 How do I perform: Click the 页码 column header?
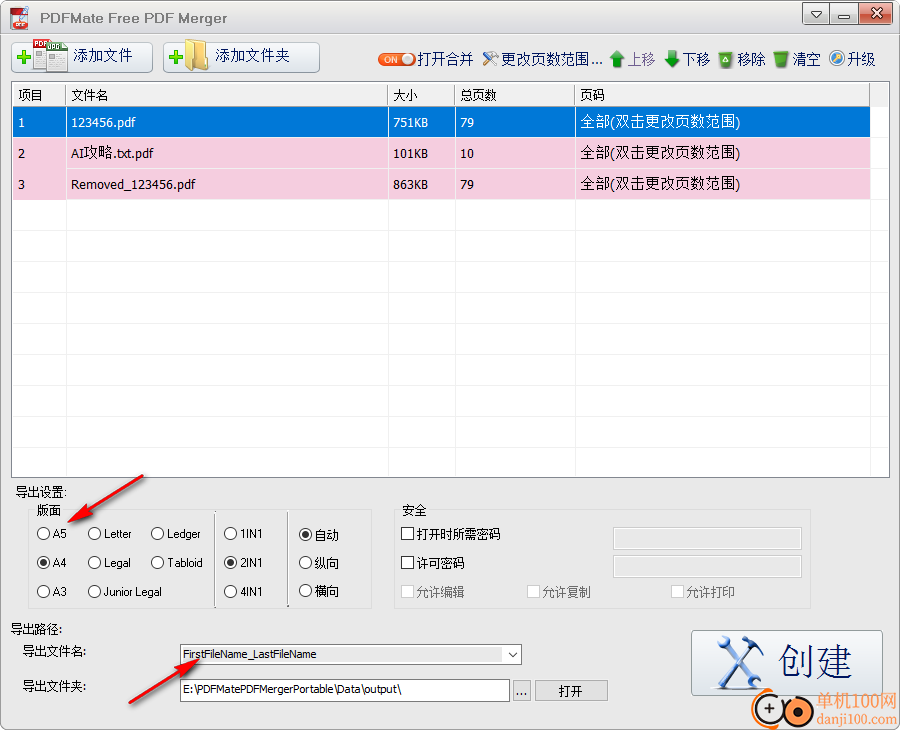[722, 95]
